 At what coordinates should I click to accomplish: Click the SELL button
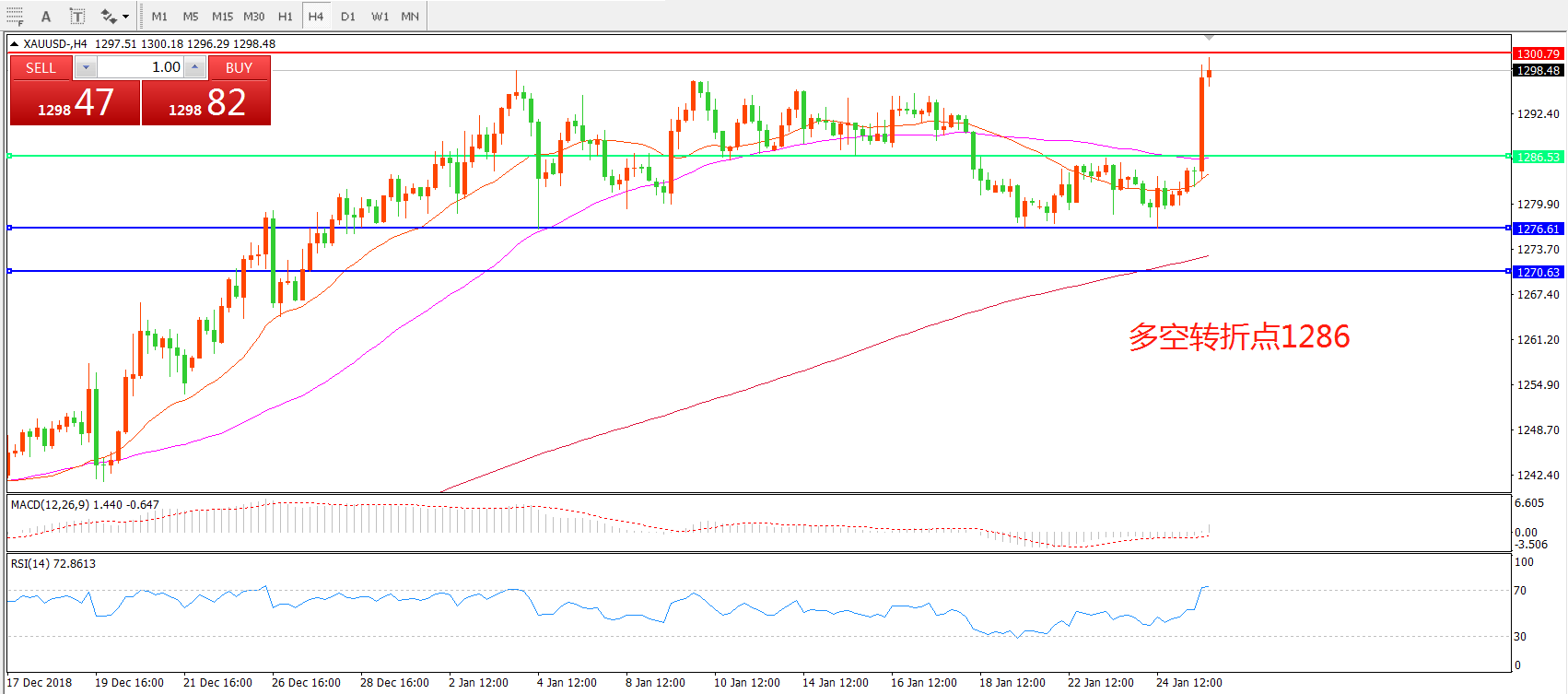click(x=41, y=67)
